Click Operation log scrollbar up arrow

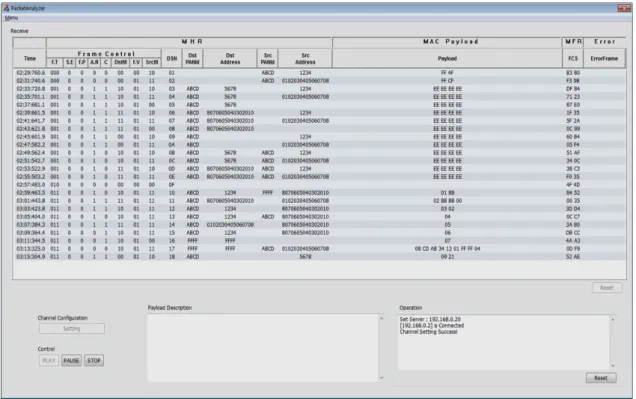[x=613, y=320]
